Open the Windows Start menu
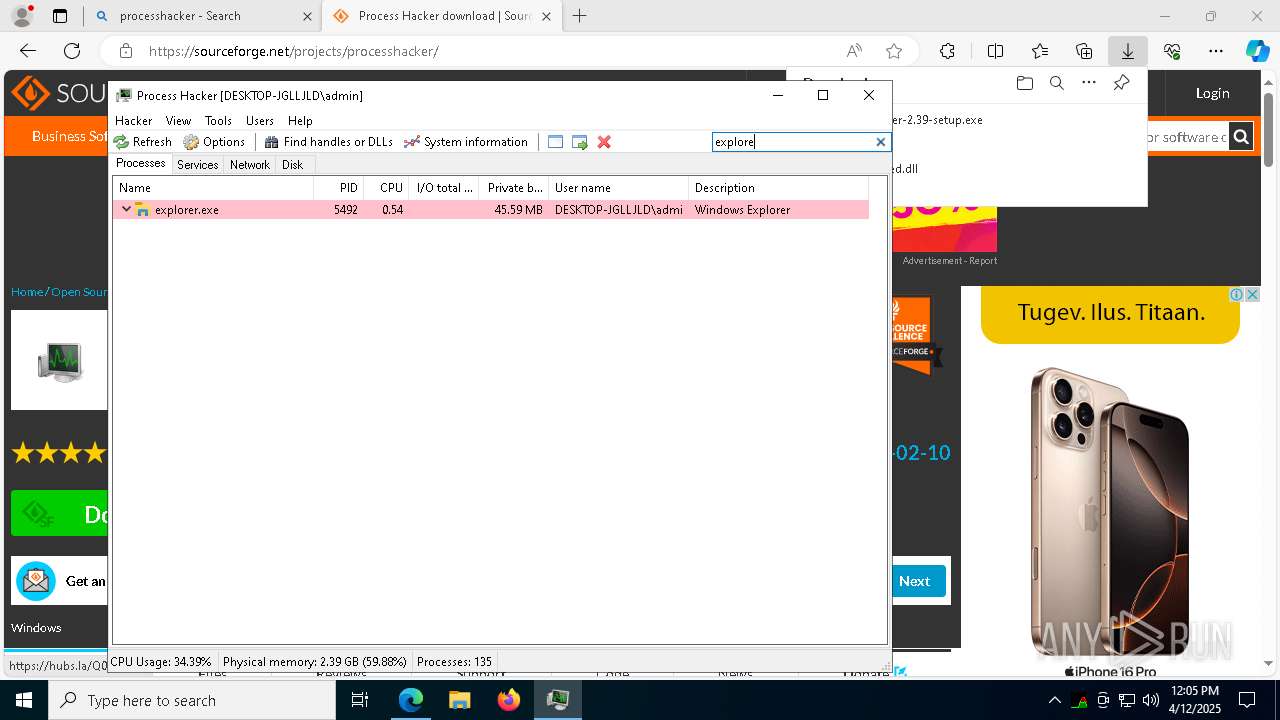The height and width of the screenshot is (720, 1280). (24, 700)
